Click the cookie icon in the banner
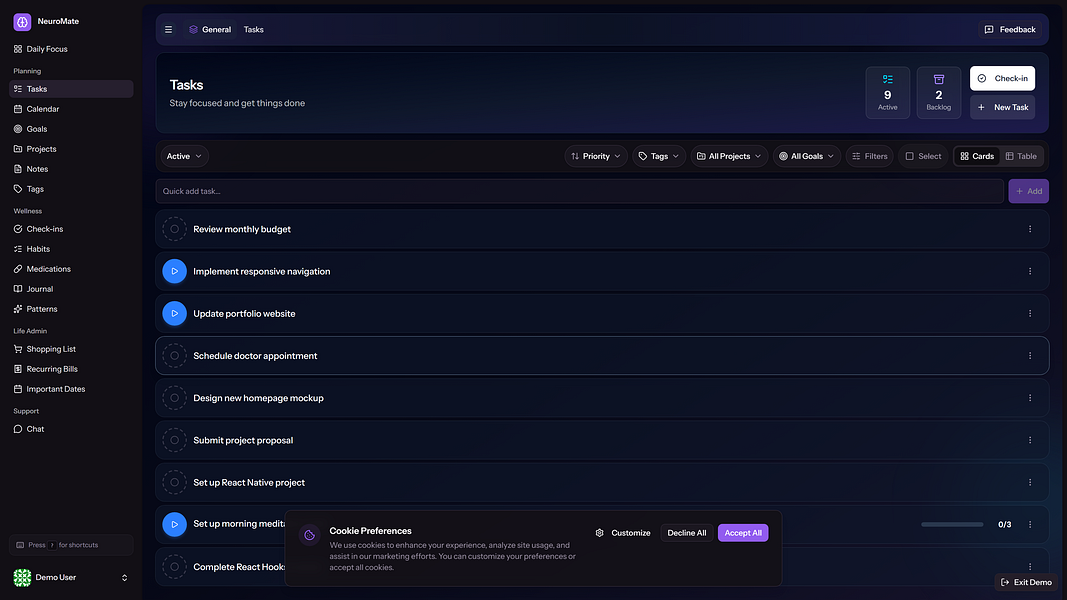This screenshot has height=600, width=1067. (310, 535)
